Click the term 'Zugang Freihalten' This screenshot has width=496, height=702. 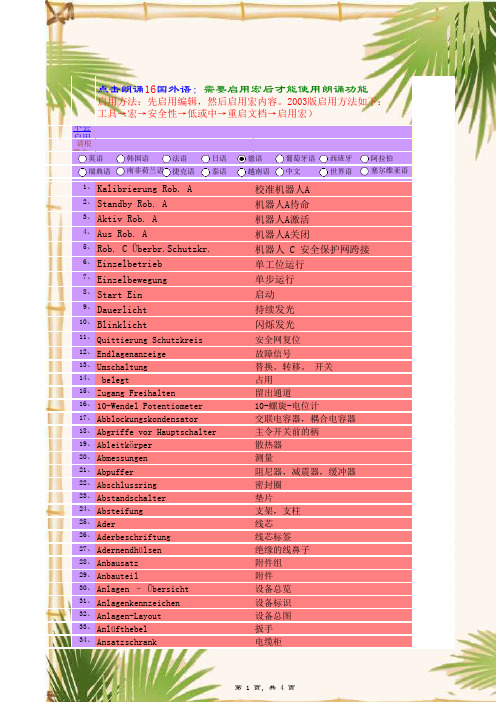(136, 393)
